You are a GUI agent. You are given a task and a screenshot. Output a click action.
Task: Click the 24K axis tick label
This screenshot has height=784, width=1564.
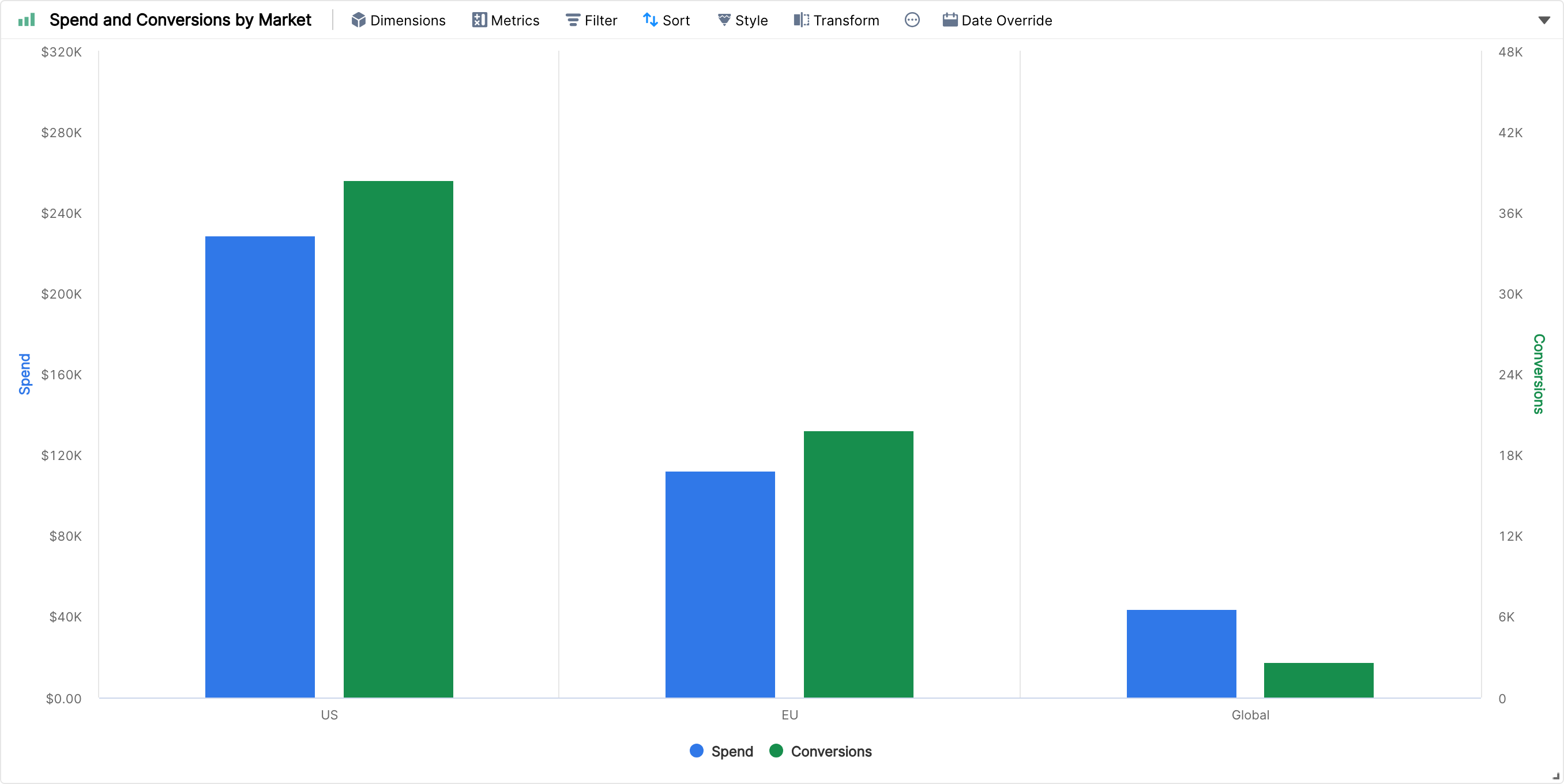click(x=1510, y=375)
